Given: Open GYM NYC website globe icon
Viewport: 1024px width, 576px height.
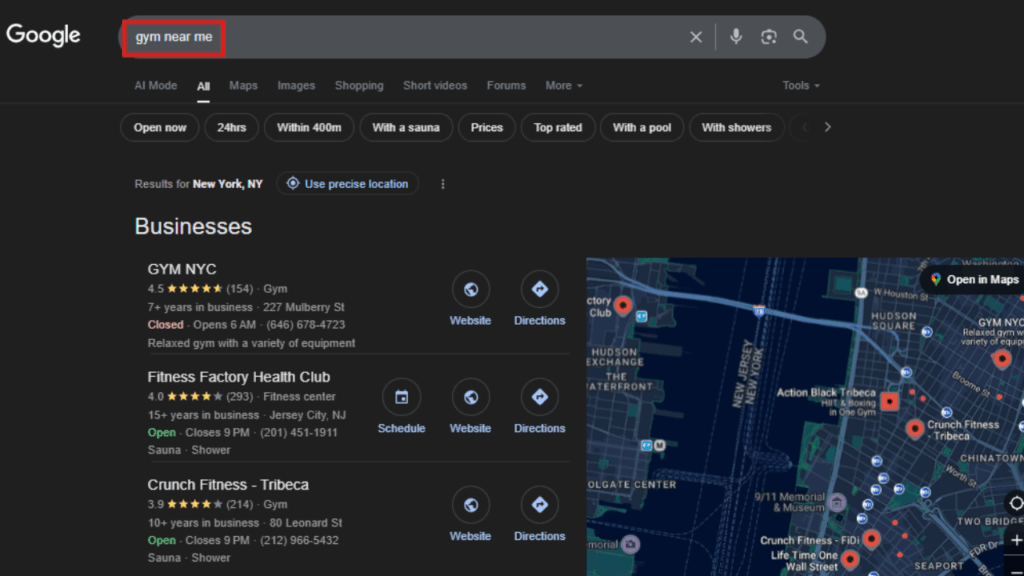Looking at the screenshot, I should (x=470, y=289).
